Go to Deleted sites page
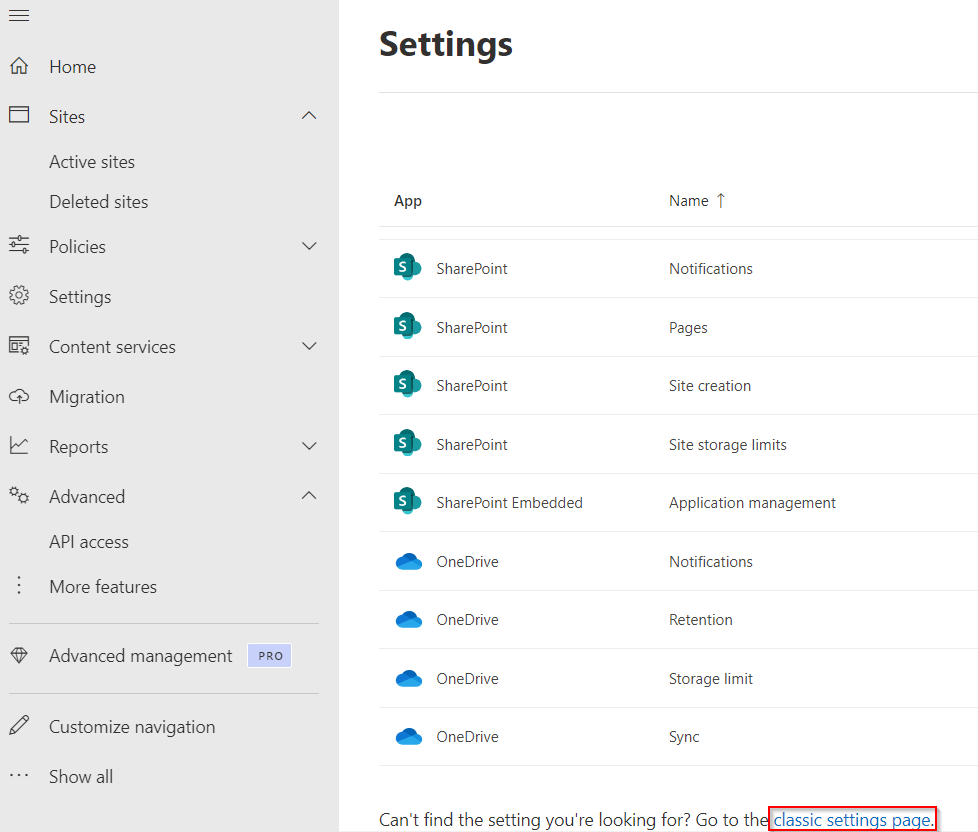Viewport: 978px width, 832px height. click(99, 202)
